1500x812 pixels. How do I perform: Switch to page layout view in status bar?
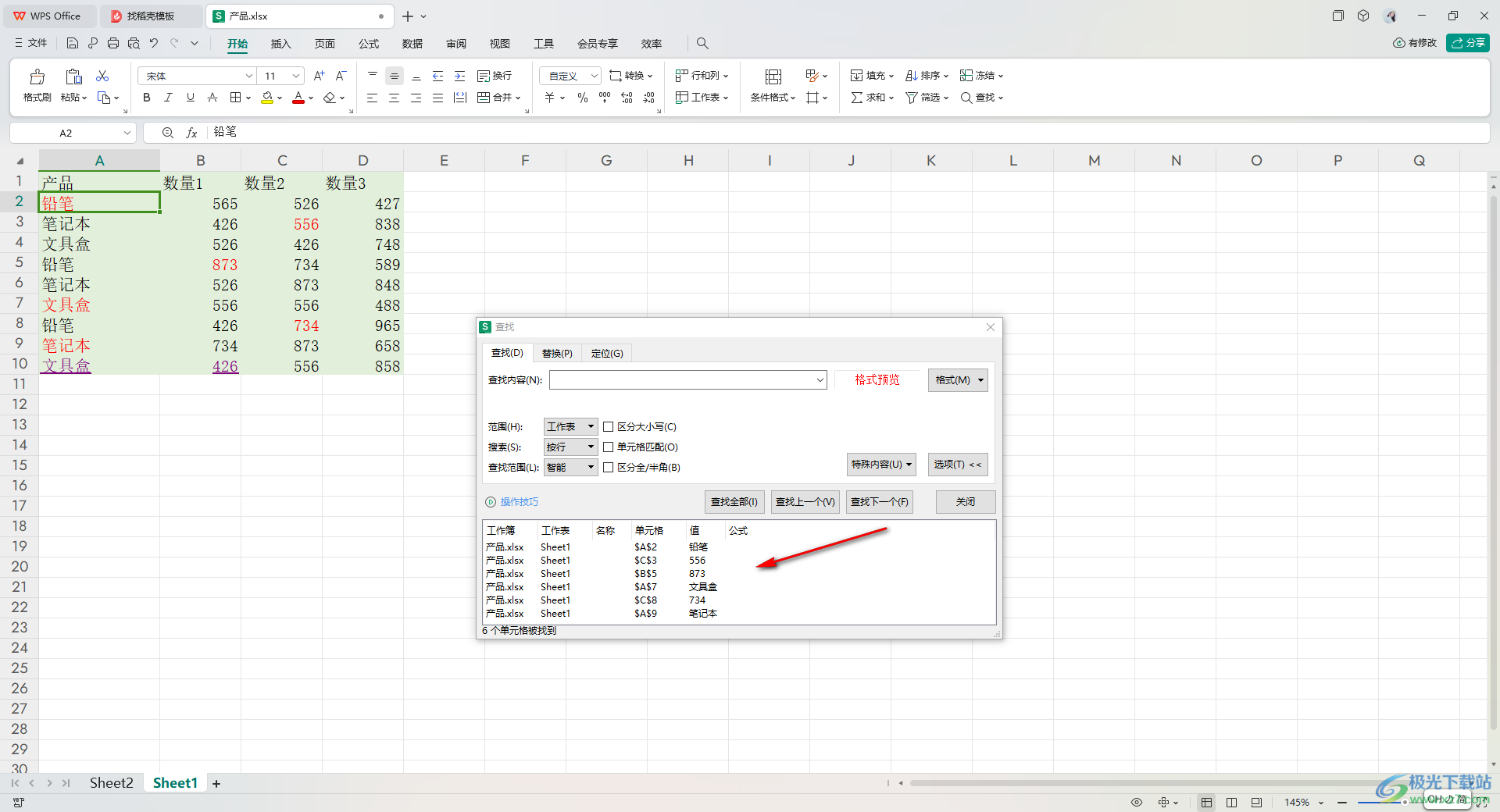coord(1232,802)
